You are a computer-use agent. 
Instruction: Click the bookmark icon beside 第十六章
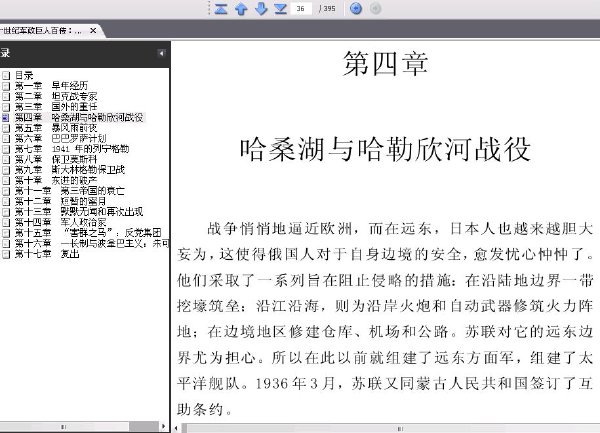pyautogui.click(x=5, y=244)
